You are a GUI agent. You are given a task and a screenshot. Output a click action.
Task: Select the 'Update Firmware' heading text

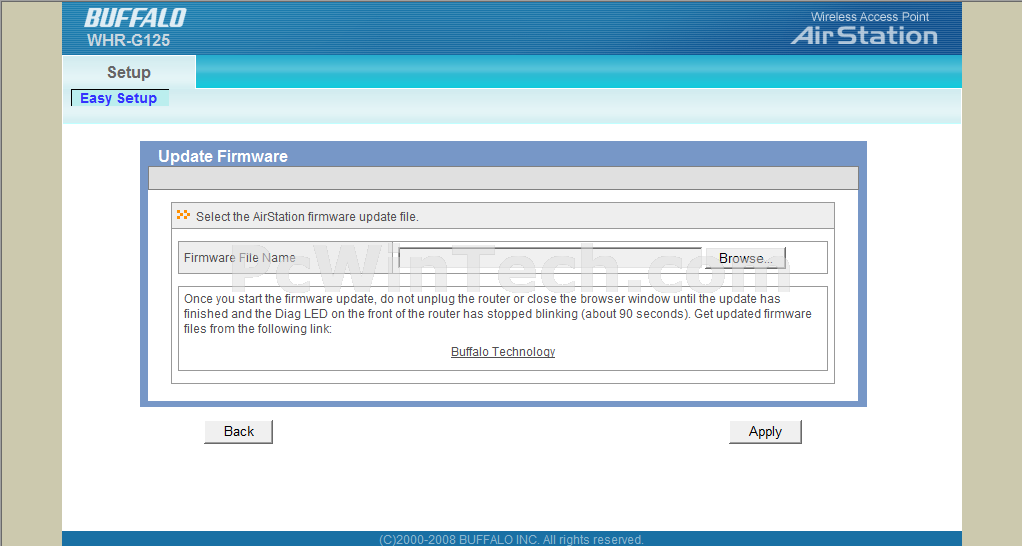(x=223, y=156)
